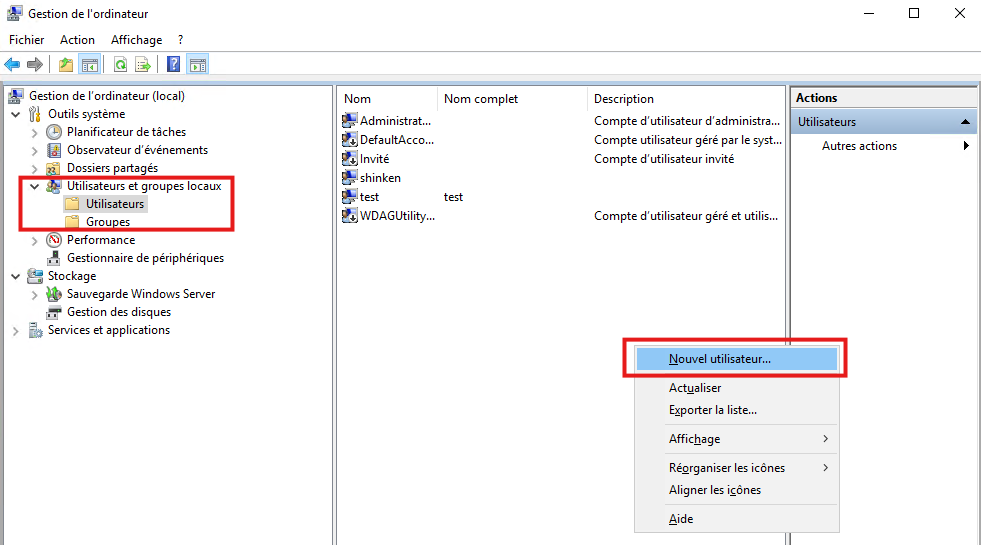Select the Planificateur de tâches clock icon
Screen dimensions: 981x545
[54, 132]
